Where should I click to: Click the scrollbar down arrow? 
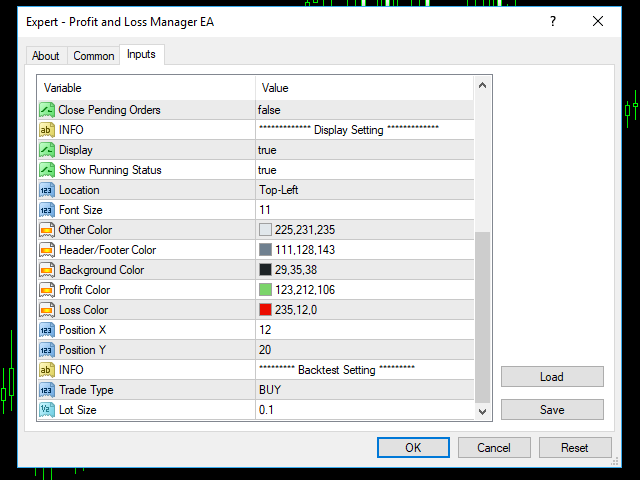pos(482,411)
